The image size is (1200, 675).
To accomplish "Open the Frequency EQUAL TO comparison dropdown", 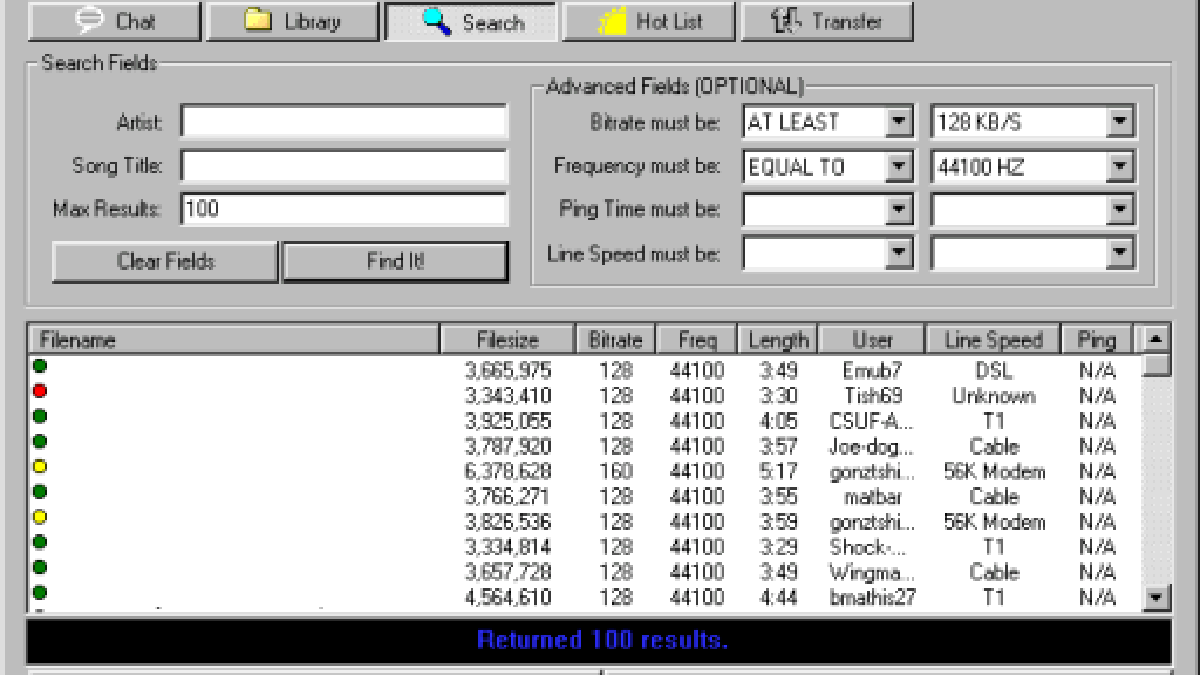I will click(900, 167).
